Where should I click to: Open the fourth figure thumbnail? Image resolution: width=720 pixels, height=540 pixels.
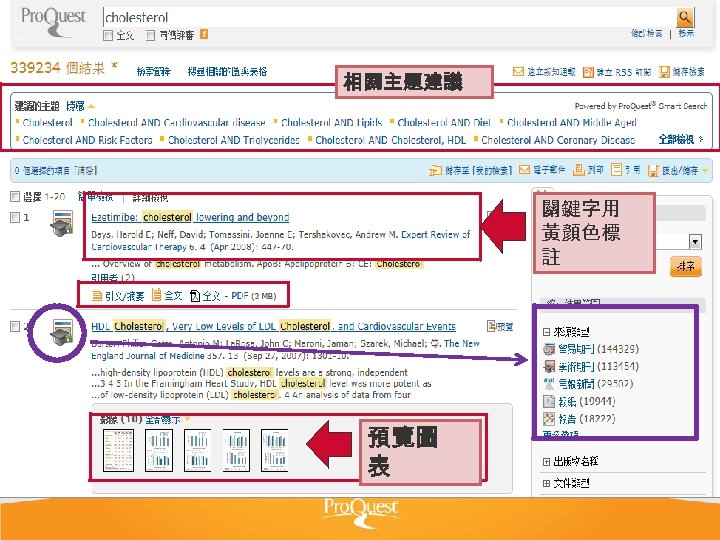236,450
